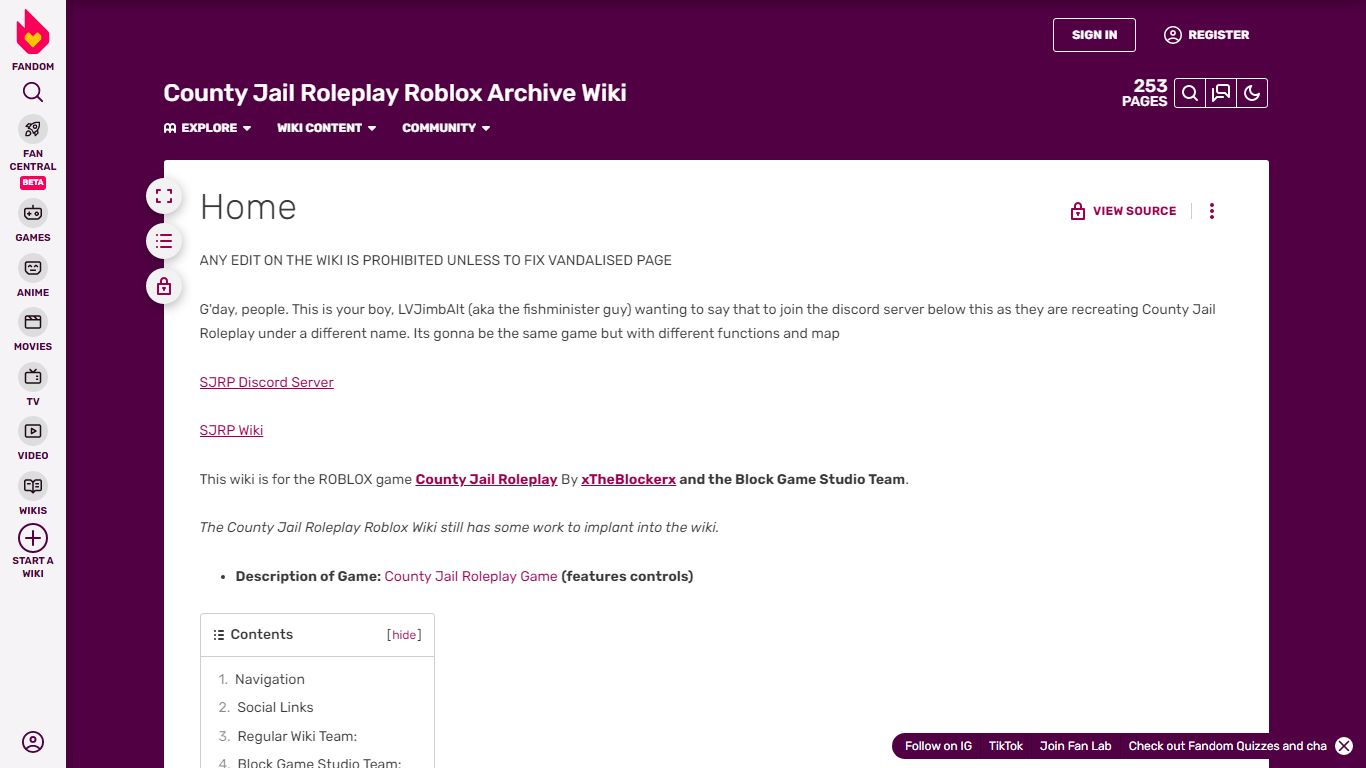Click the page protection lock icon

coord(164,287)
